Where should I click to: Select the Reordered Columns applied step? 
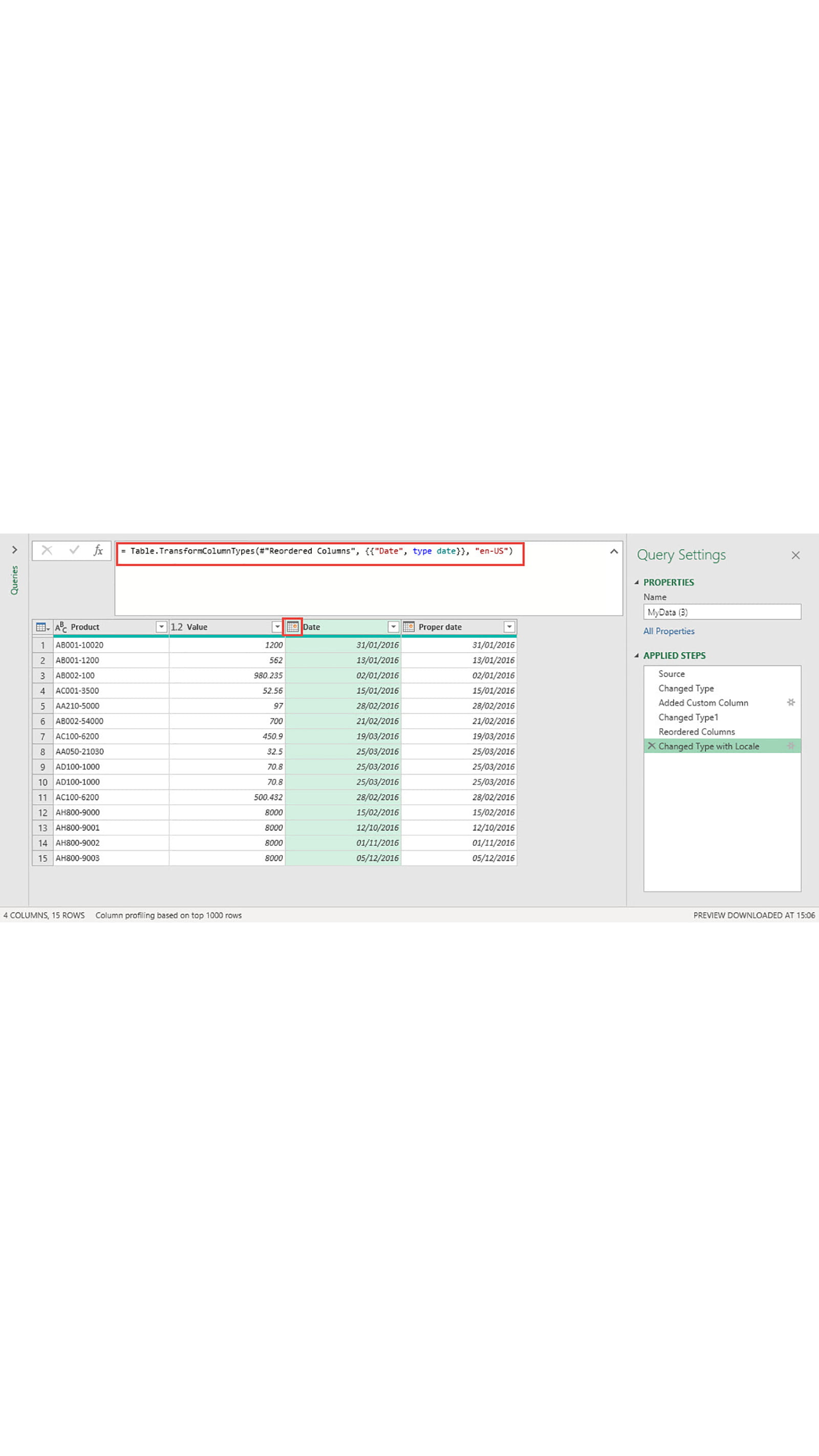(696, 732)
